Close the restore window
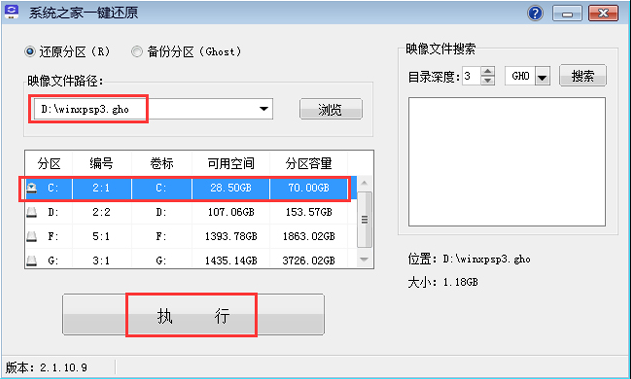The image size is (631, 379). 603,13
